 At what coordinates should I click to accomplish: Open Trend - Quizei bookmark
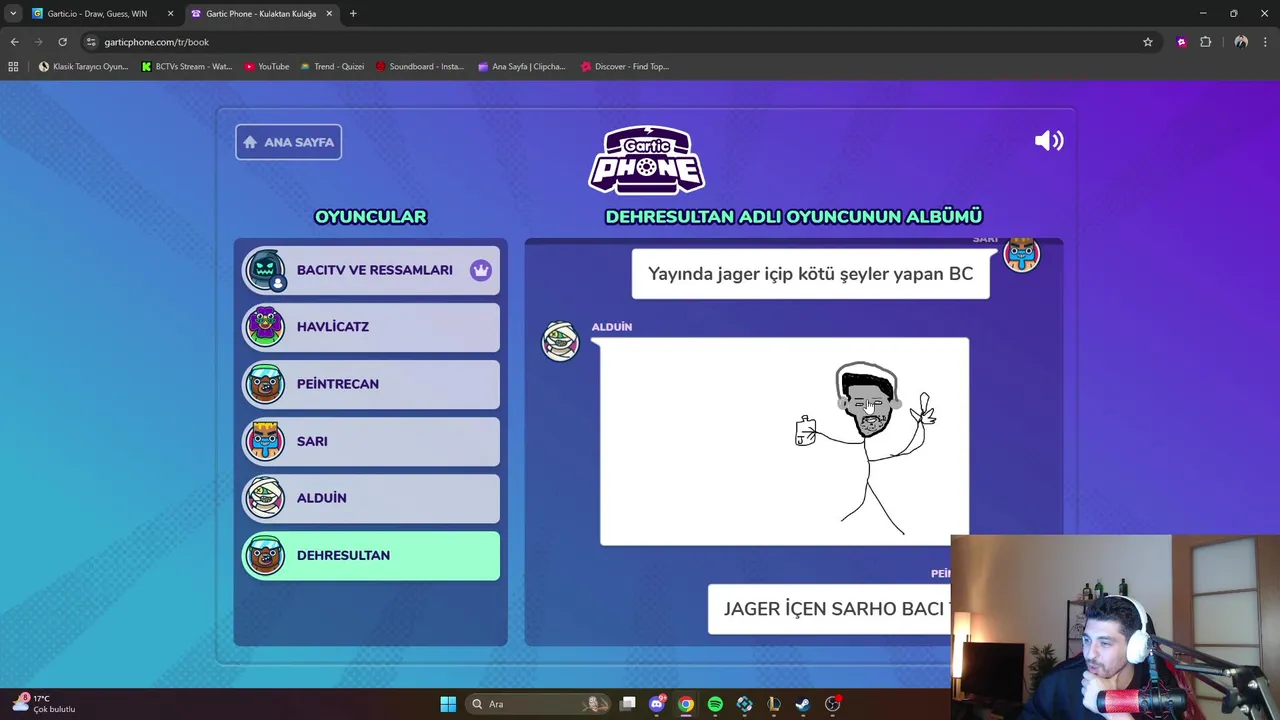pos(332,67)
